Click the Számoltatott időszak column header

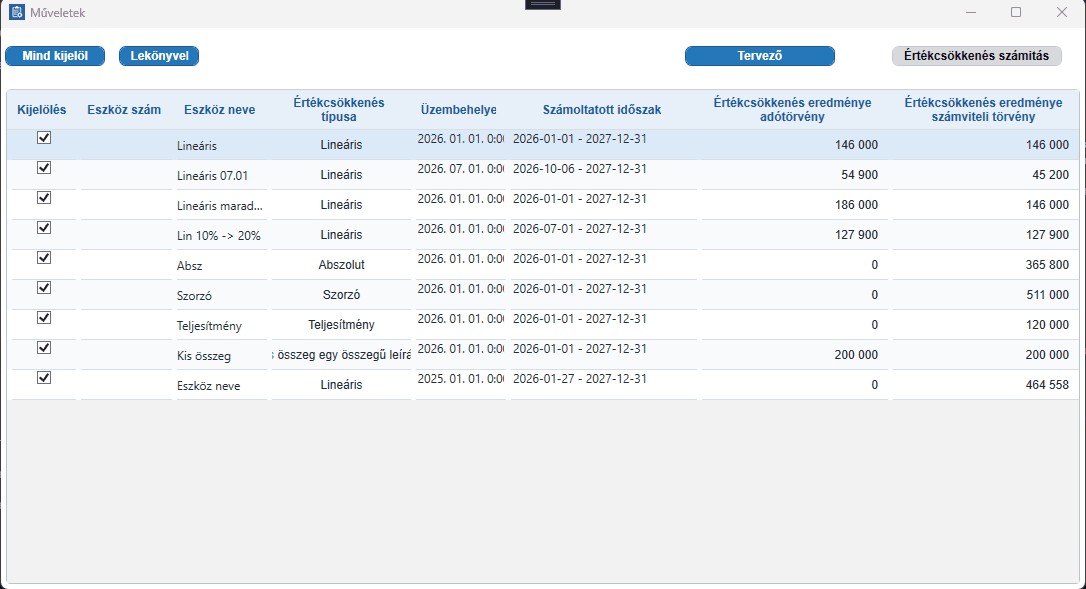click(602, 109)
